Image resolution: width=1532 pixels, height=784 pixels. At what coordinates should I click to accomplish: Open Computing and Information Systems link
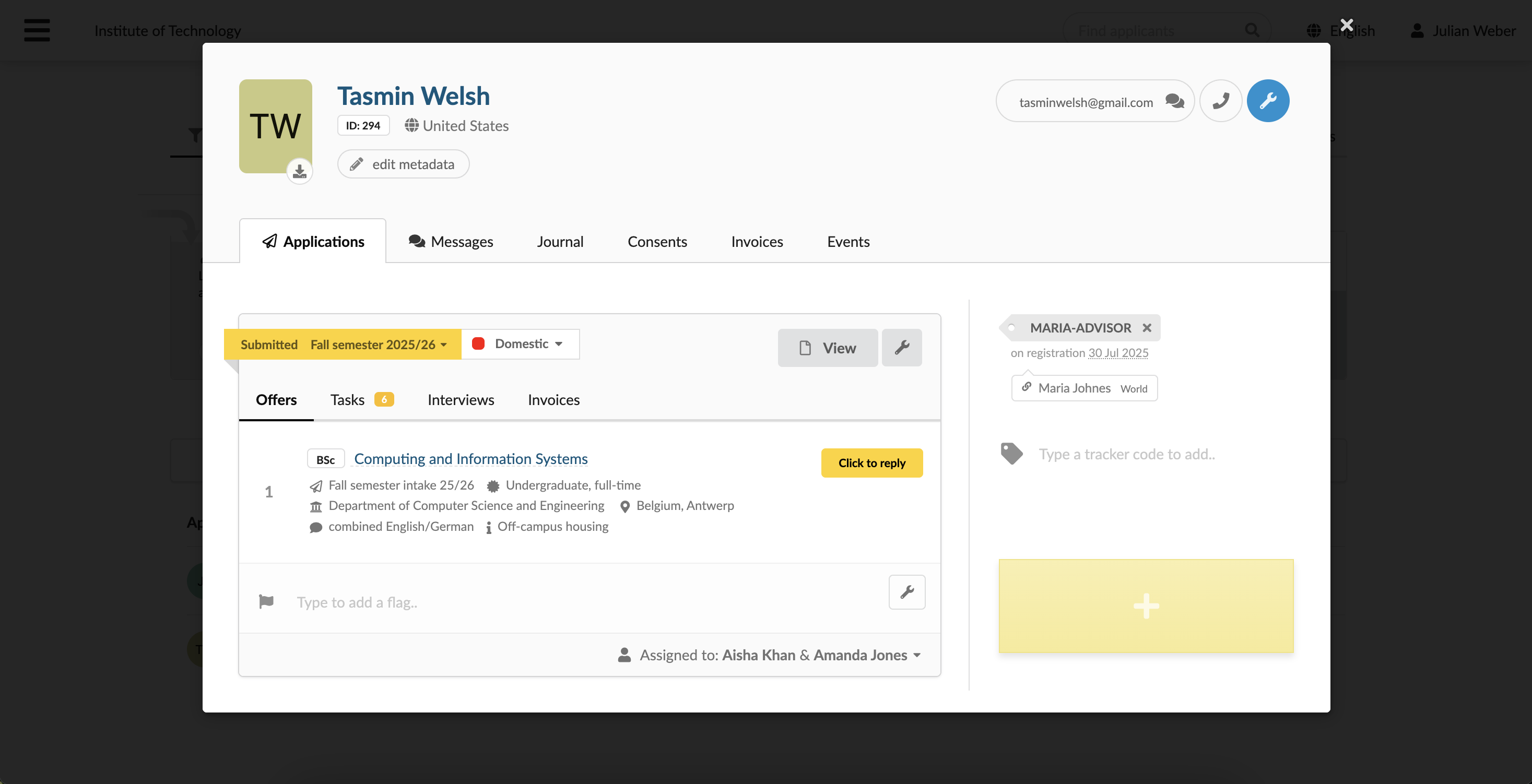click(470, 458)
